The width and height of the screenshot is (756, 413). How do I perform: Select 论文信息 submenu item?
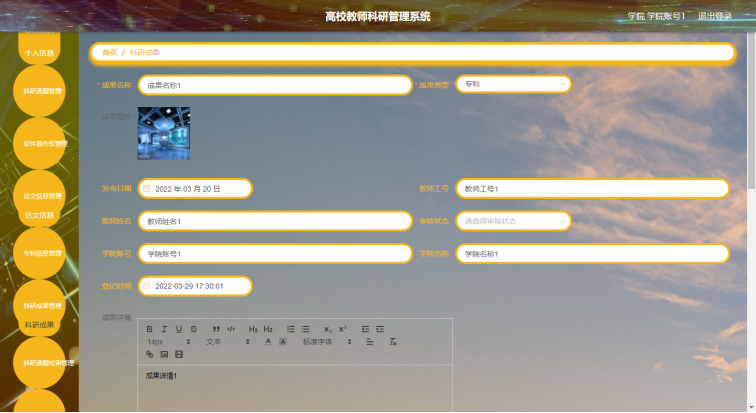(40, 215)
